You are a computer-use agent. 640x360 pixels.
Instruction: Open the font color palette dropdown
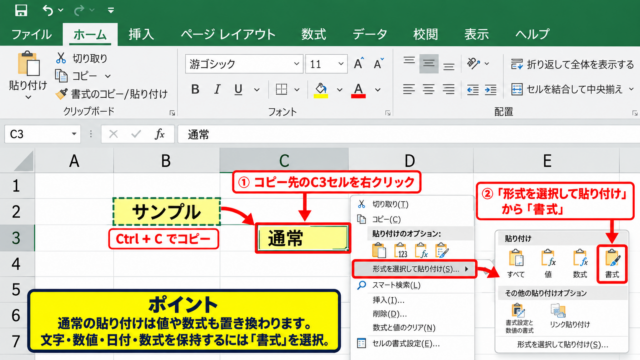[378, 89]
